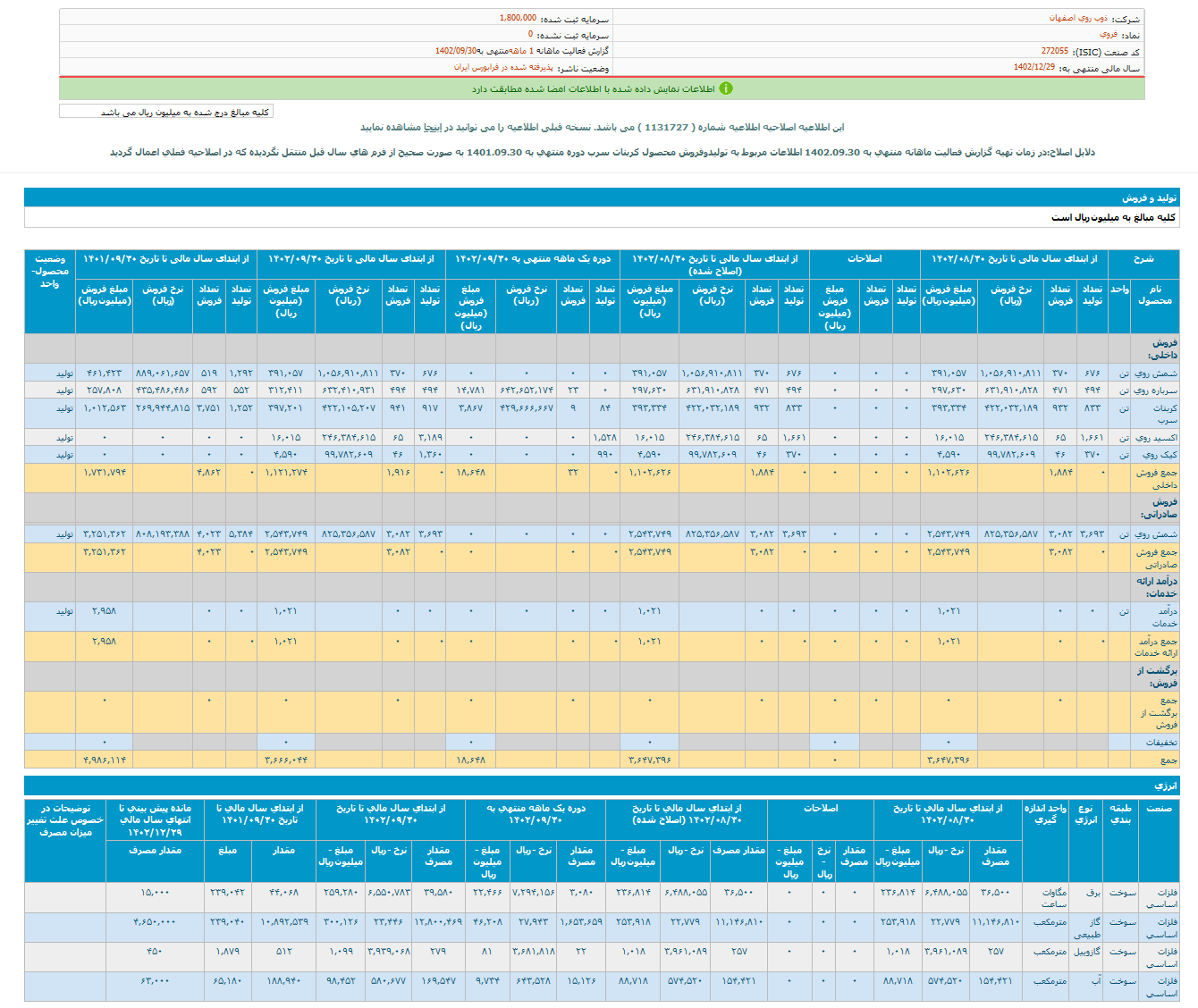Click the symbol value 'فروی'

point(1108,34)
